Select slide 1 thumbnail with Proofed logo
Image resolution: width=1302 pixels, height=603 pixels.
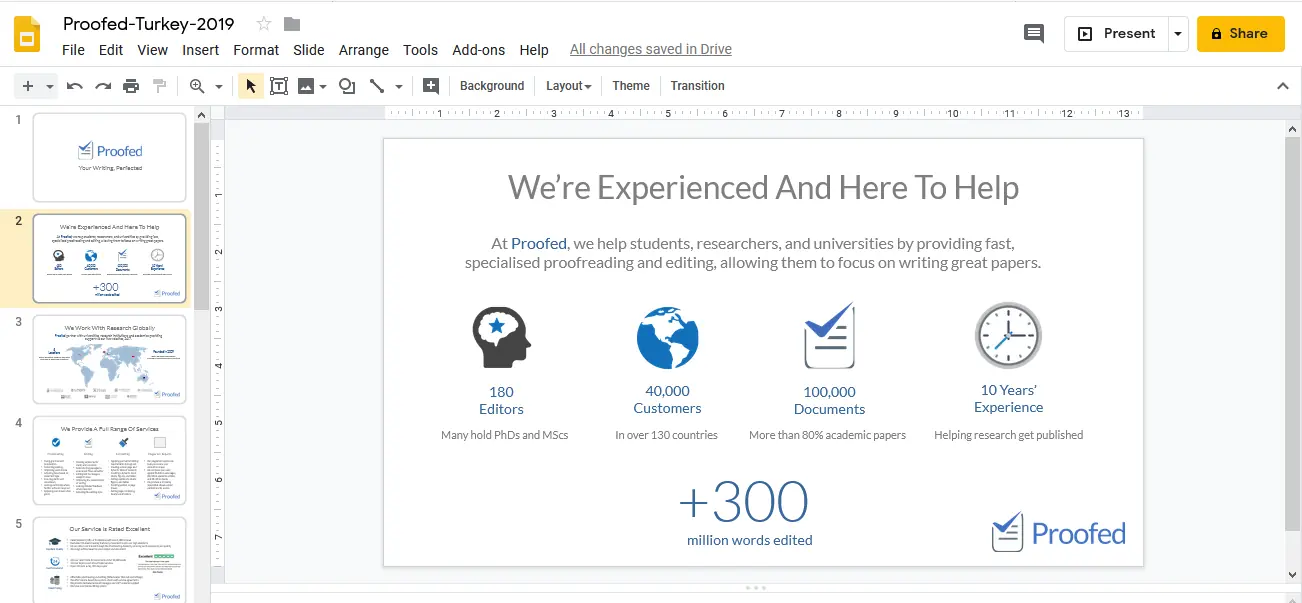coord(110,157)
